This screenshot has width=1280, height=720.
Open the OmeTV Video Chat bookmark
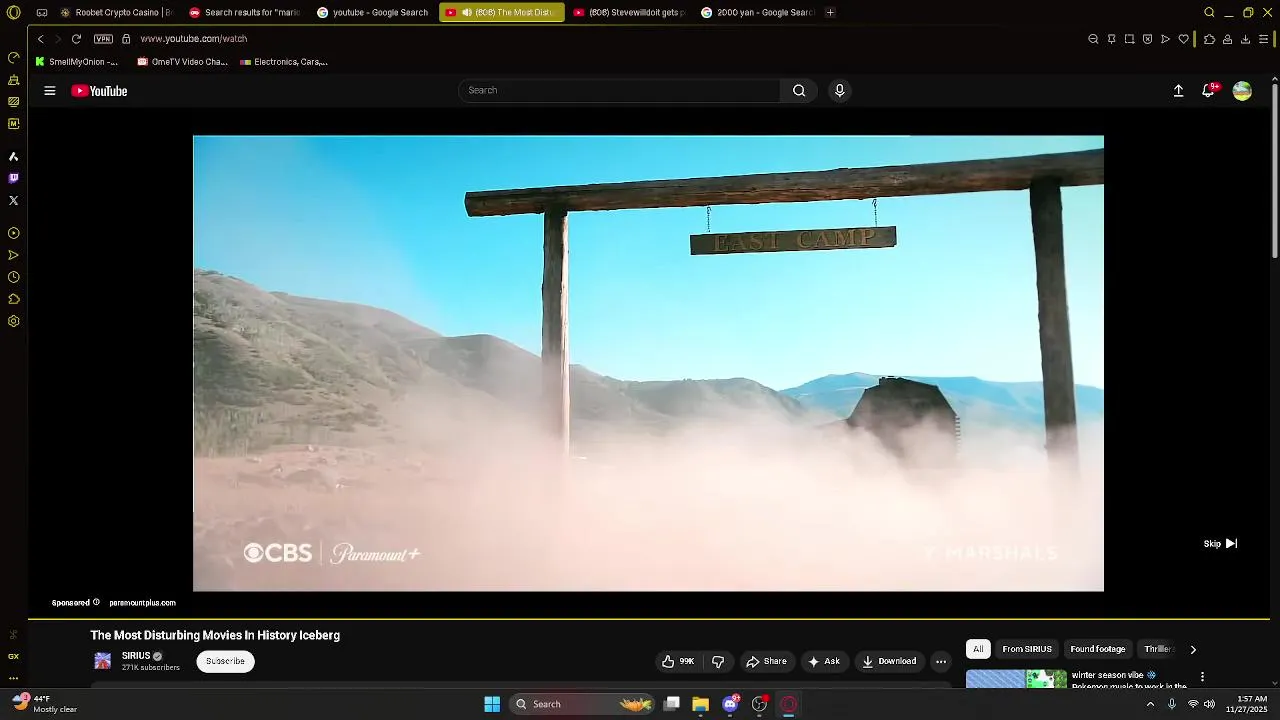[183, 62]
